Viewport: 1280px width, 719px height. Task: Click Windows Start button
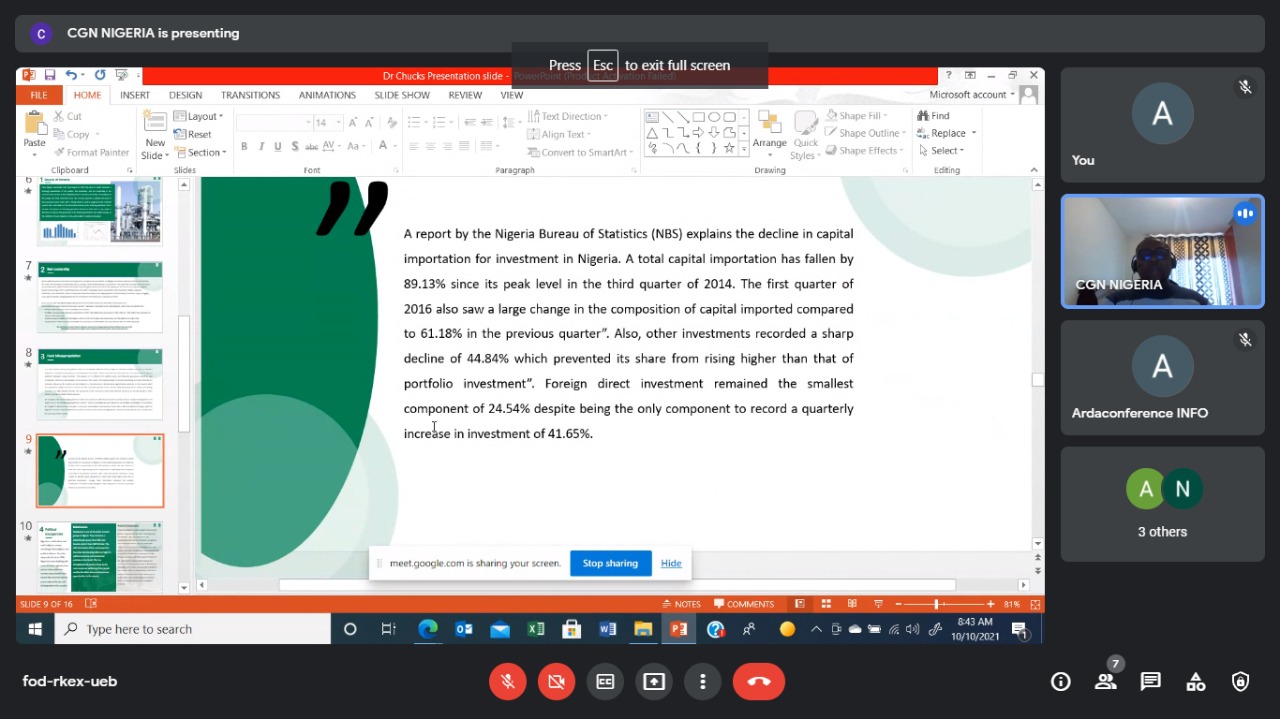tap(35, 629)
